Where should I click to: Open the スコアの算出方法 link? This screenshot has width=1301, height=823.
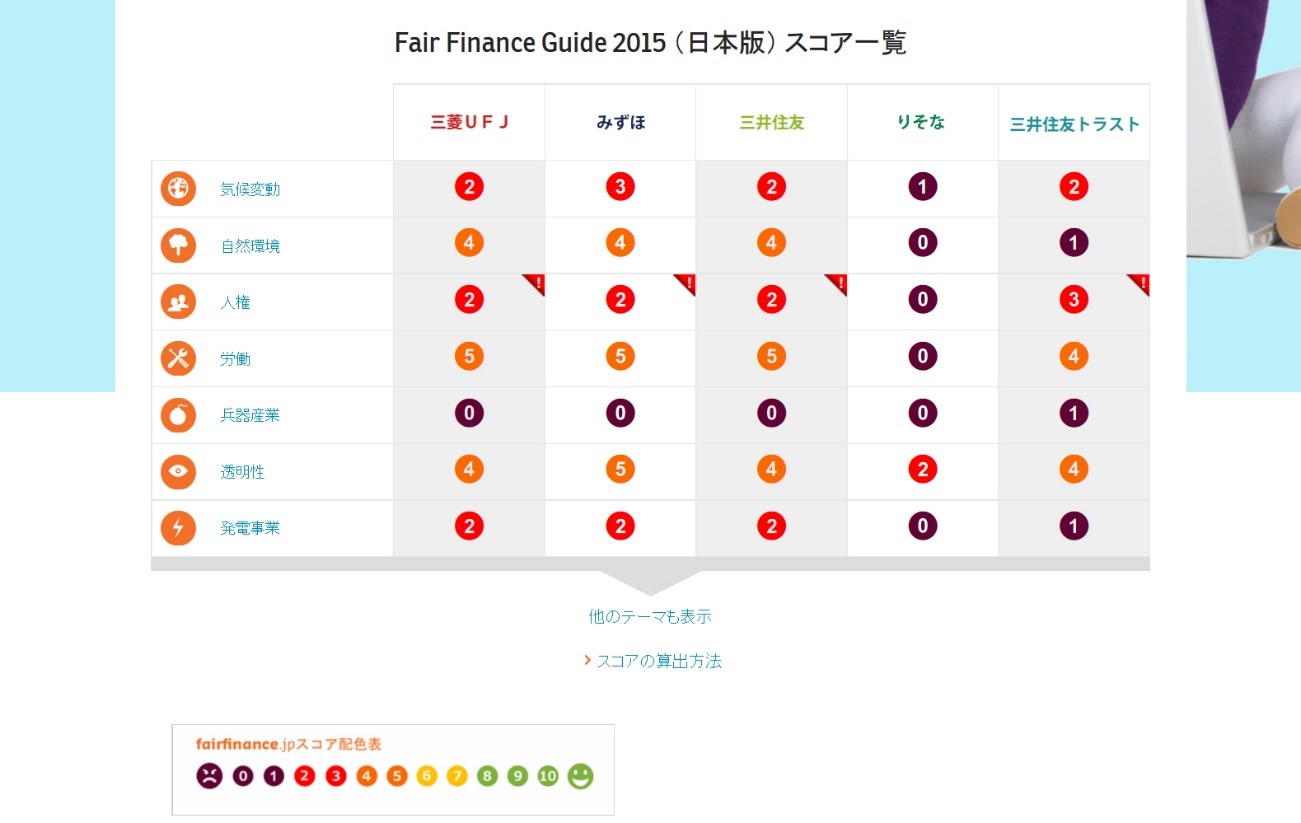[658, 661]
